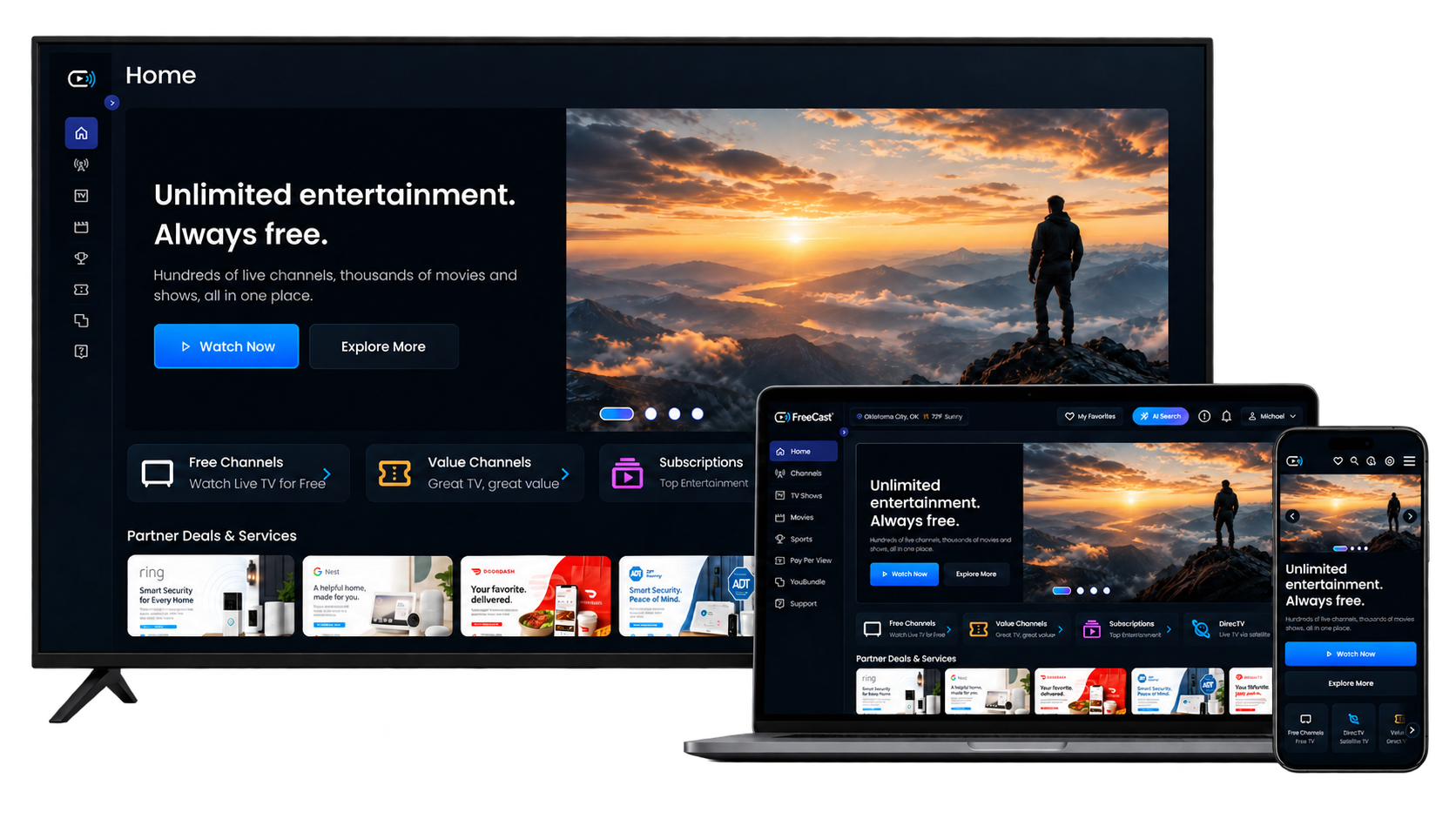
Task: Select the fourth carousel dot on the TV
Action: coord(698,414)
